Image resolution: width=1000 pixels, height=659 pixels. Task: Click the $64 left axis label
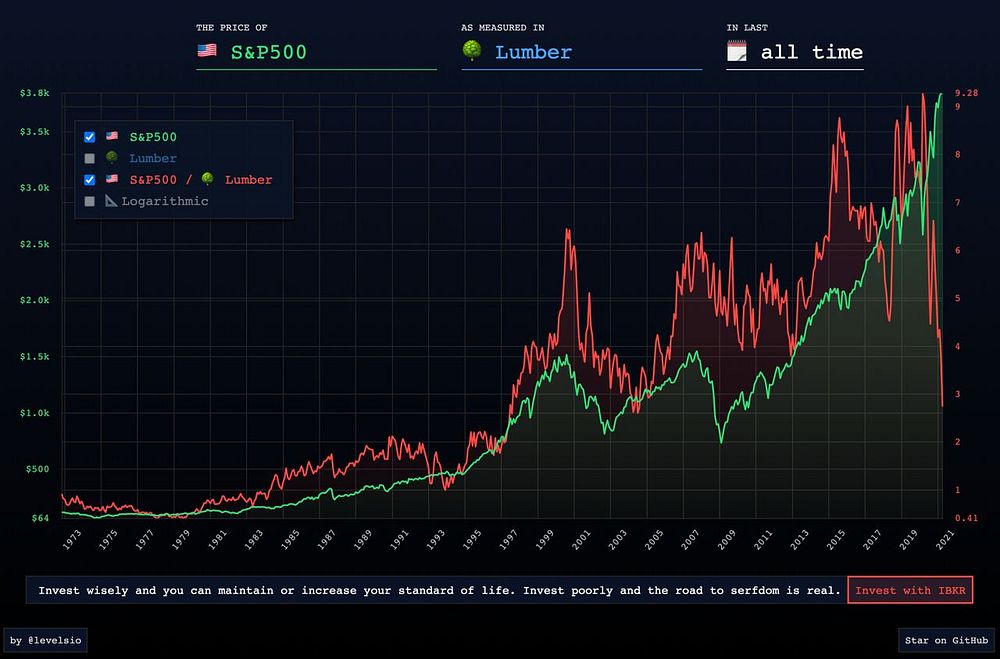coord(40,518)
